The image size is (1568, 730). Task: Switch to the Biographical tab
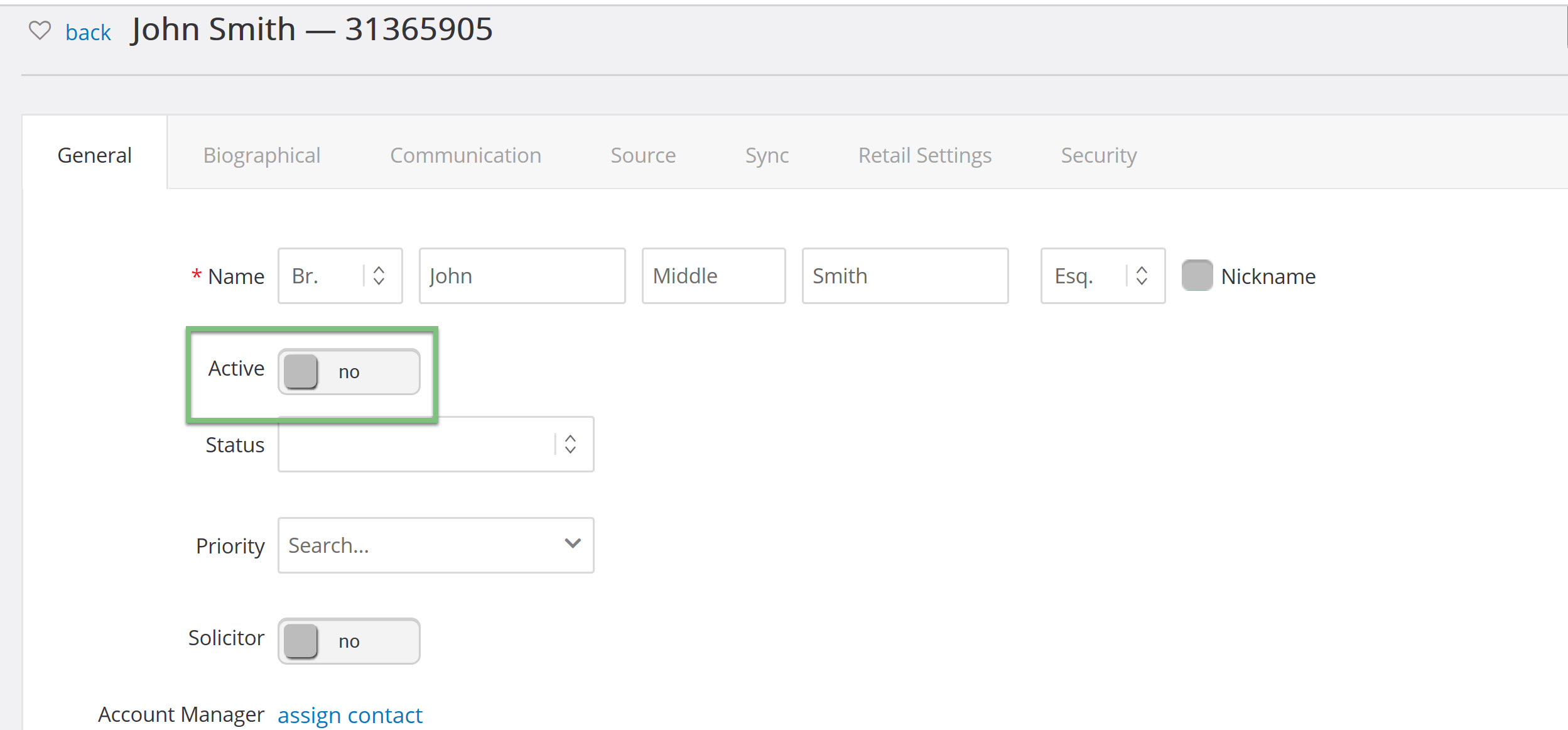(262, 155)
